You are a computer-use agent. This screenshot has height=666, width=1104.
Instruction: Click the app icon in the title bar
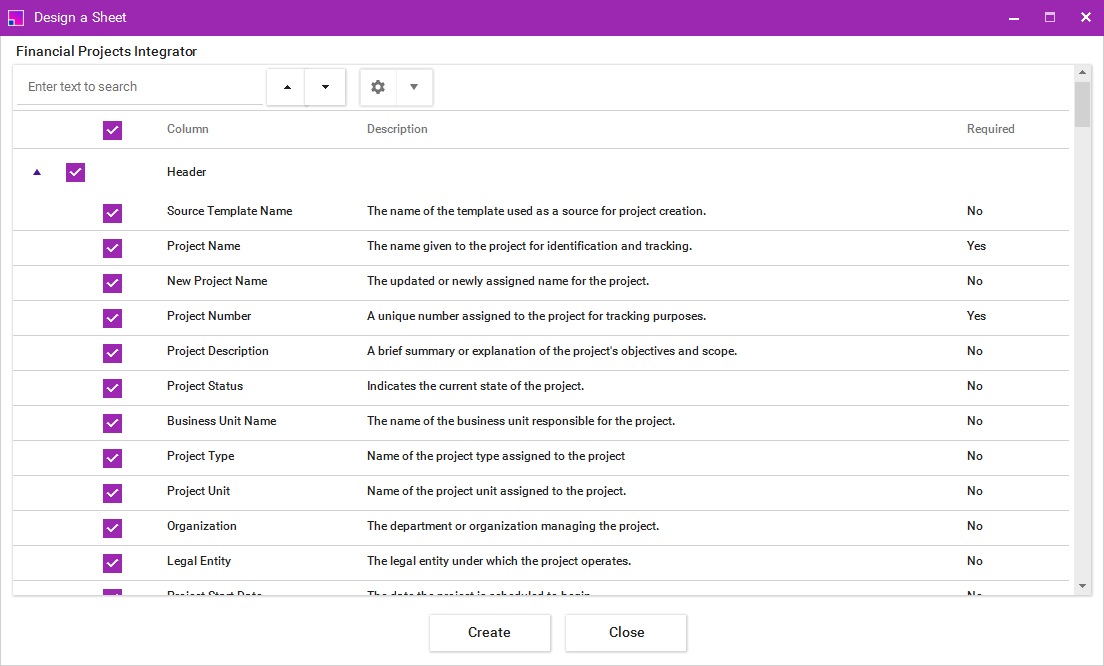tap(15, 18)
